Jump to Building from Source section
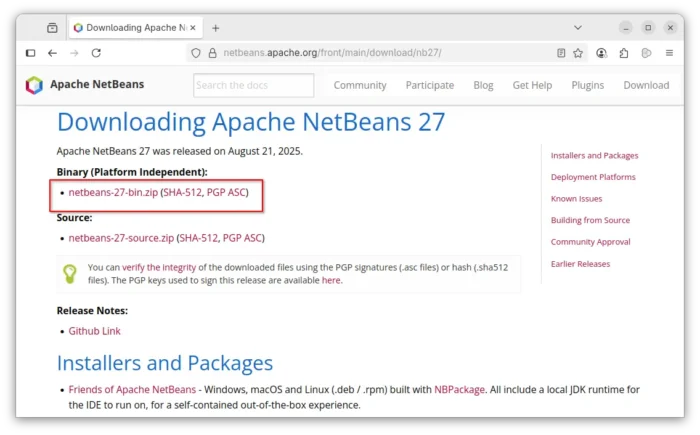 [590, 220]
